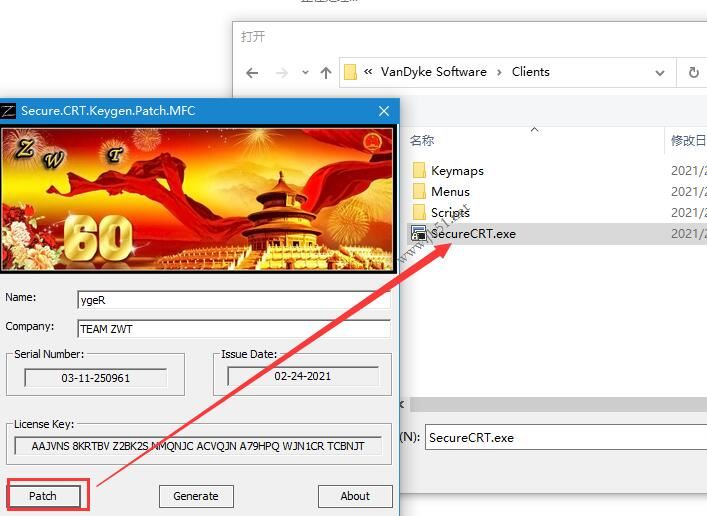Select the Issue Date value 02-24-2021
The height and width of the screenshot is (516, 707).
303,376
